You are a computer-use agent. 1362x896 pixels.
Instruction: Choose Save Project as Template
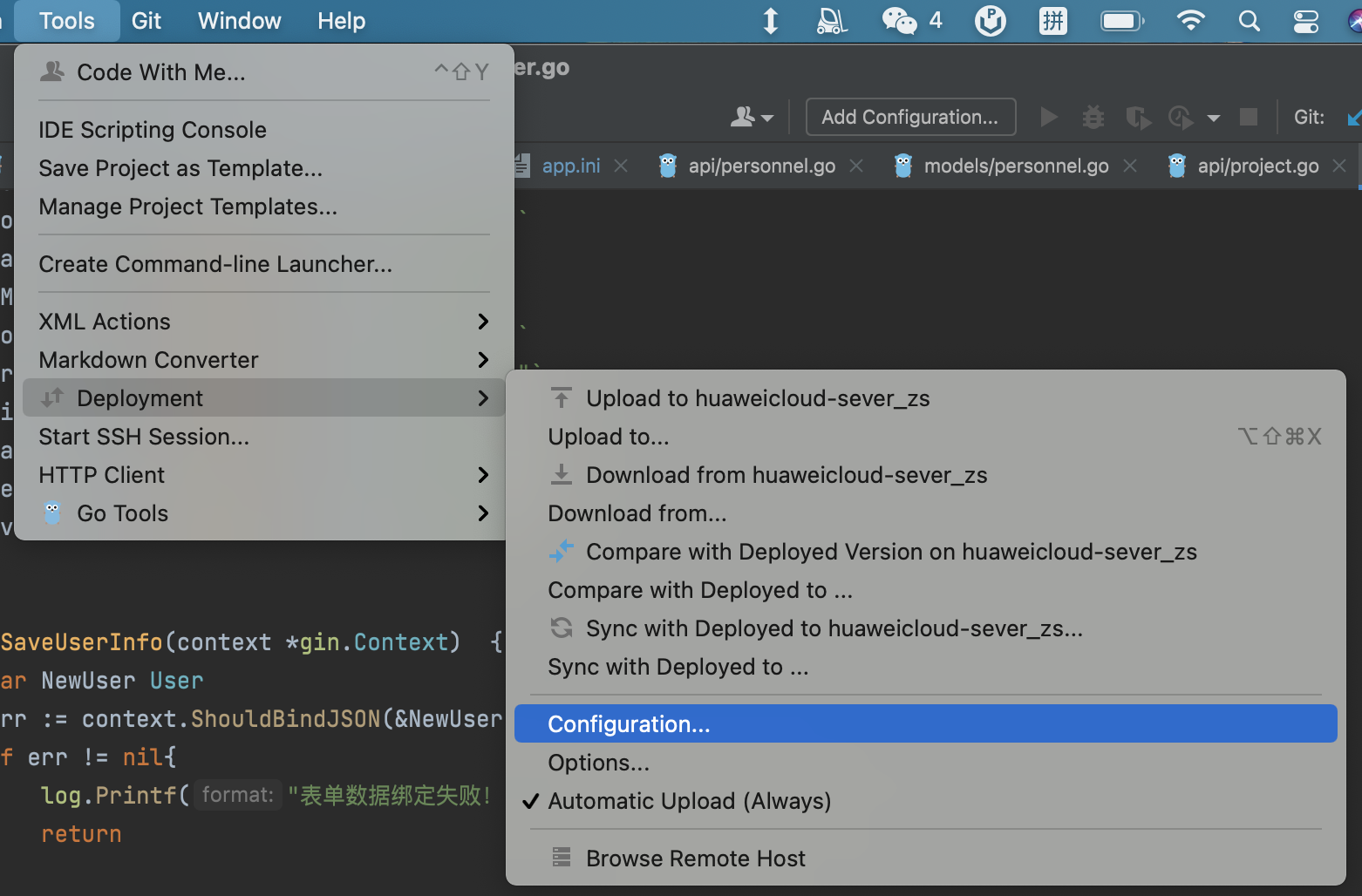(x=264, y=168)
